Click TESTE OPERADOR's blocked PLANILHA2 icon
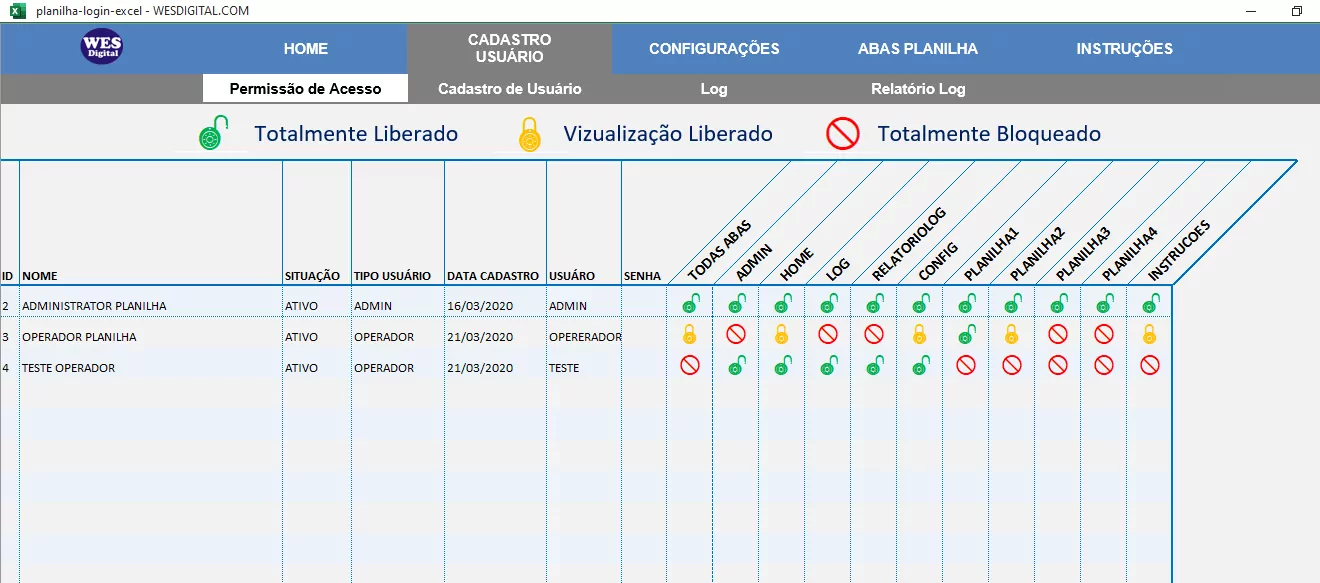Viewport: 1320px width, 583px height. [x=1012, y=365]
